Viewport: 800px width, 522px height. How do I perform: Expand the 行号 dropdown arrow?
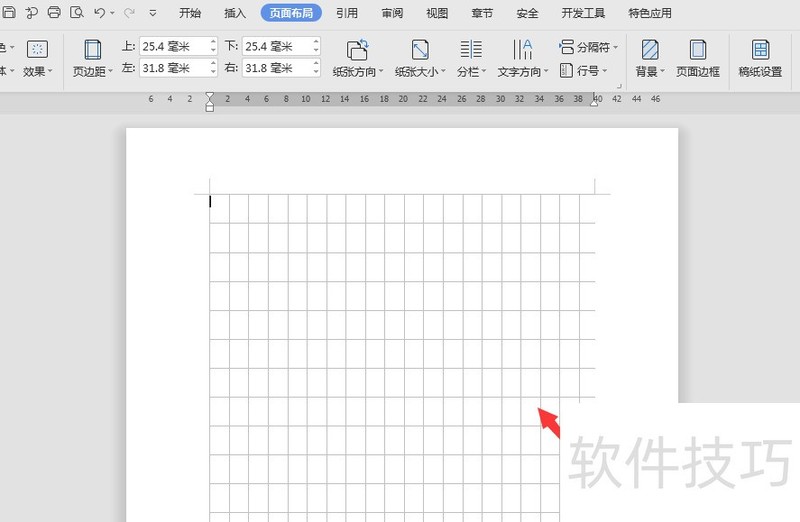tap(605, 71)
